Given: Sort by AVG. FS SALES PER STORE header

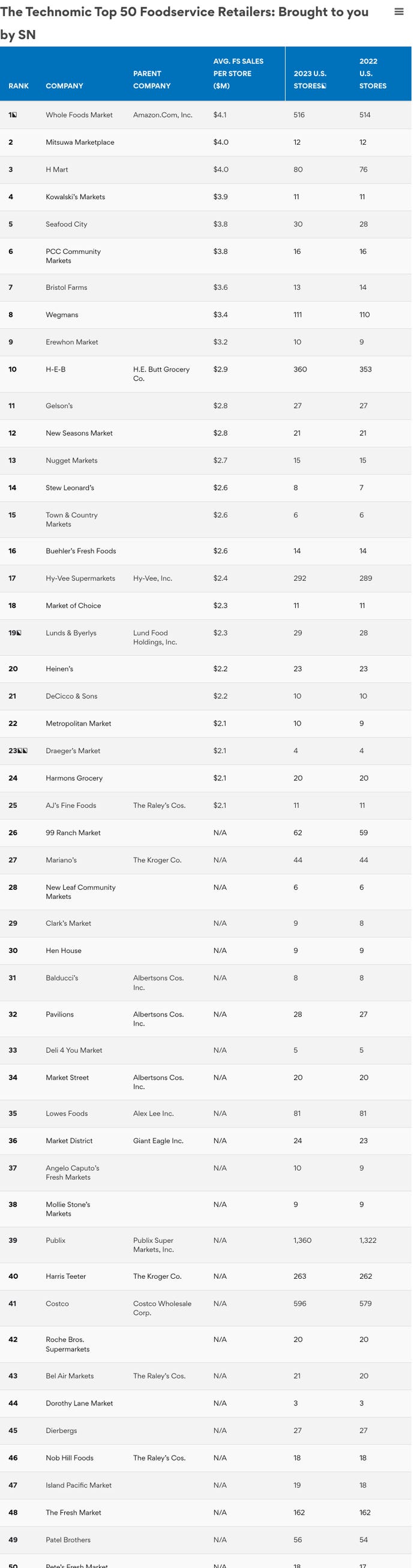Looking at the screenshot, I should click(238, 73).
